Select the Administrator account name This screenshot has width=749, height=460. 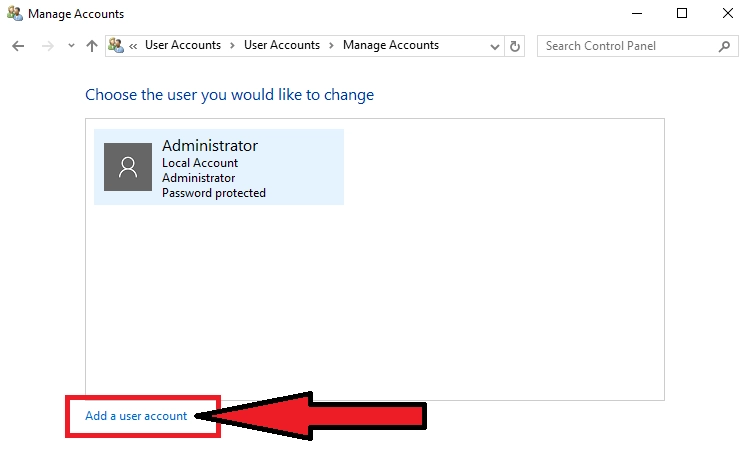[x=209, y=146]
